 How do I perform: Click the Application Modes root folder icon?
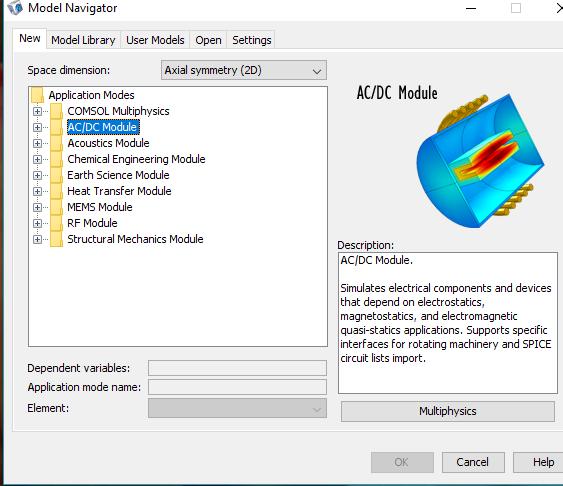coord(37,95)
